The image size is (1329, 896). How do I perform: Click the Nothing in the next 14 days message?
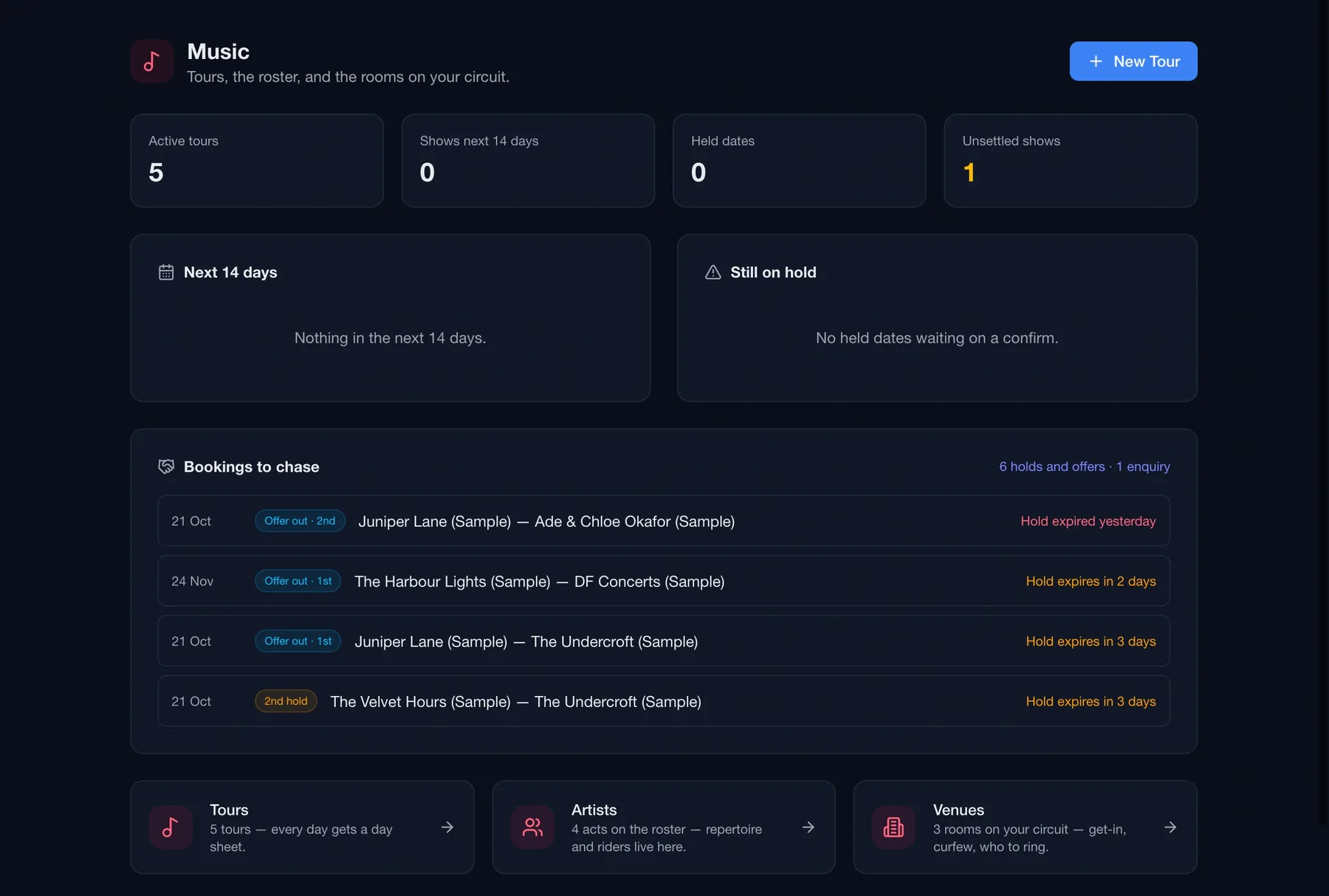click(x=390, y=338)
